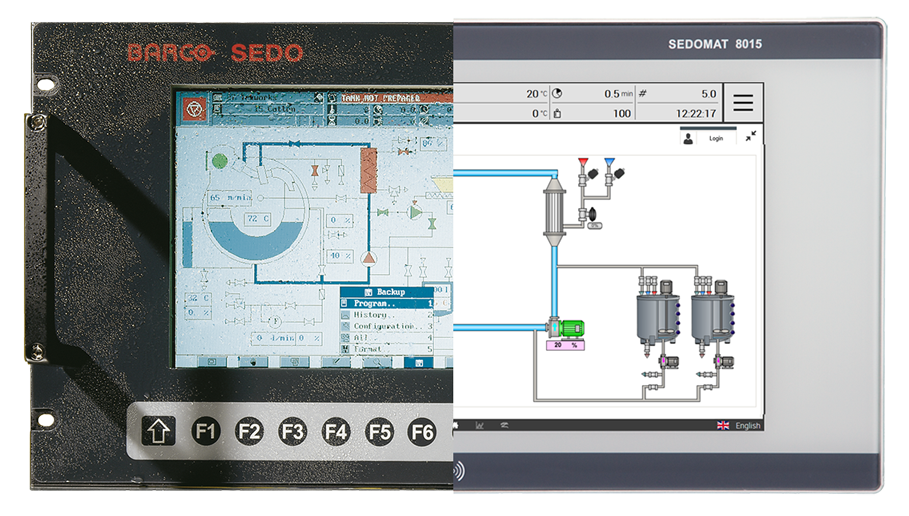Click the user silhouette icon beside Login
Screen dimensions: 909x516
tap(688, 139)
